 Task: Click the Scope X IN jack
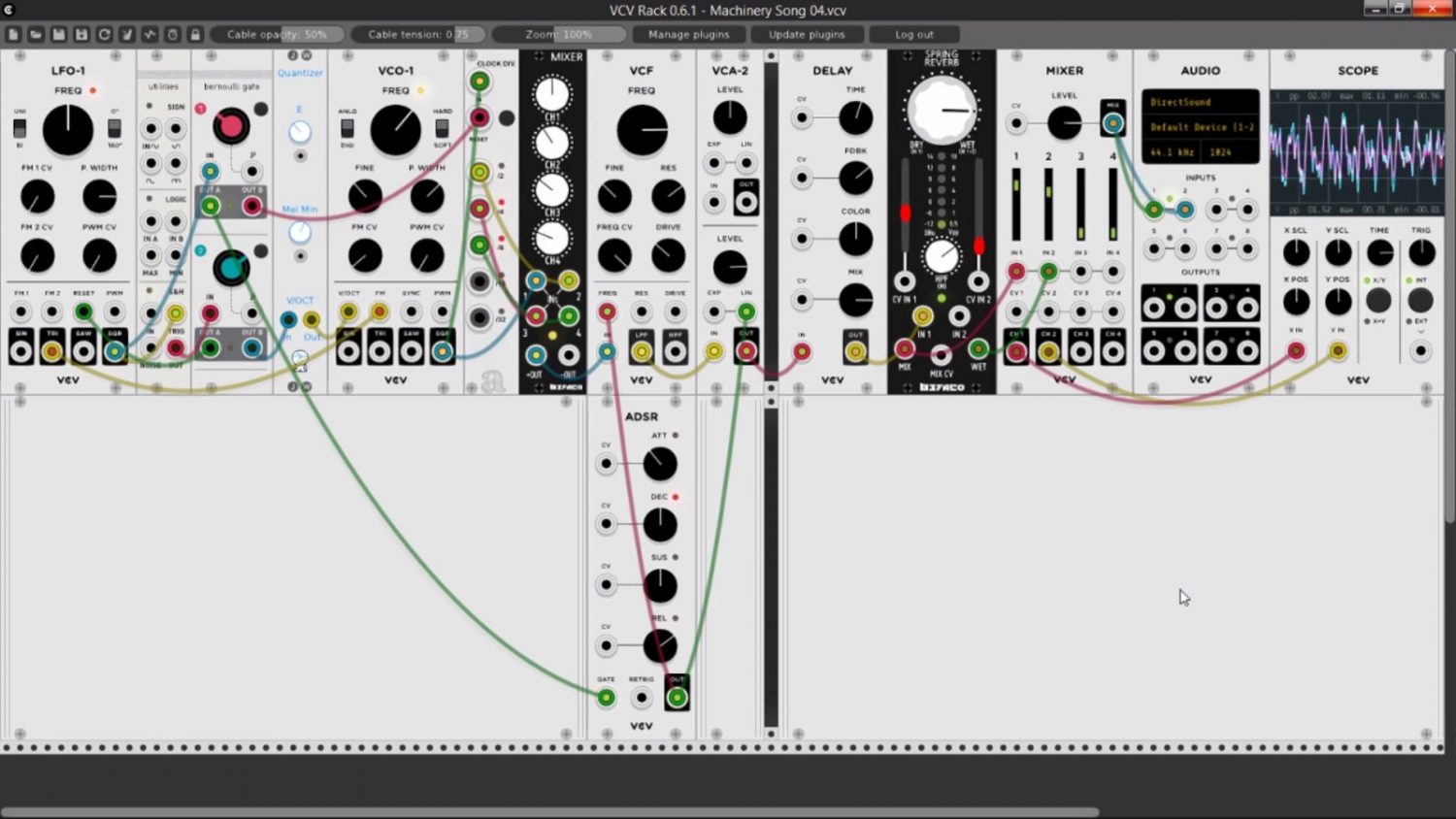point(1296,350)
